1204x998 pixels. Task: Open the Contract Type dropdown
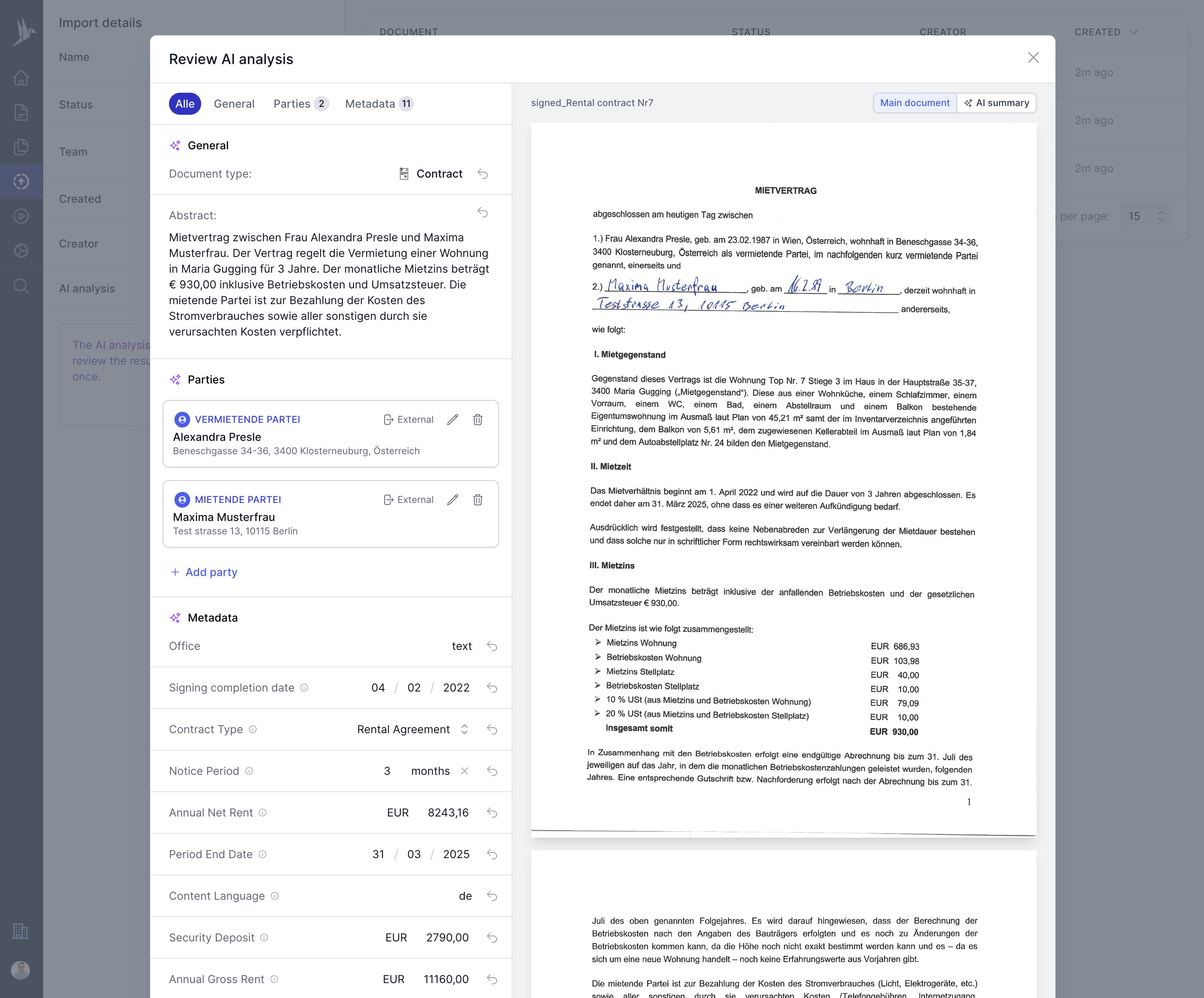pos(464,729)
